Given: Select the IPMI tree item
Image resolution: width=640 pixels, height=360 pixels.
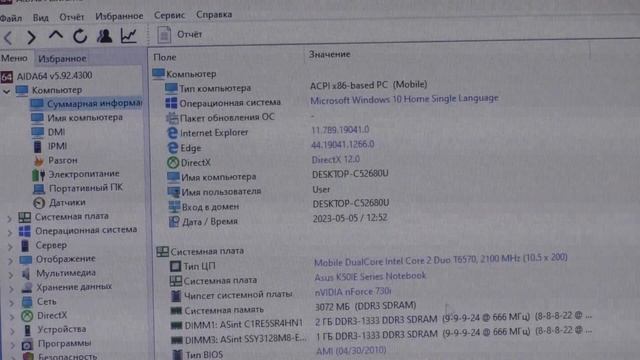Looking at the screenshot, I should (x=50, y=146).
